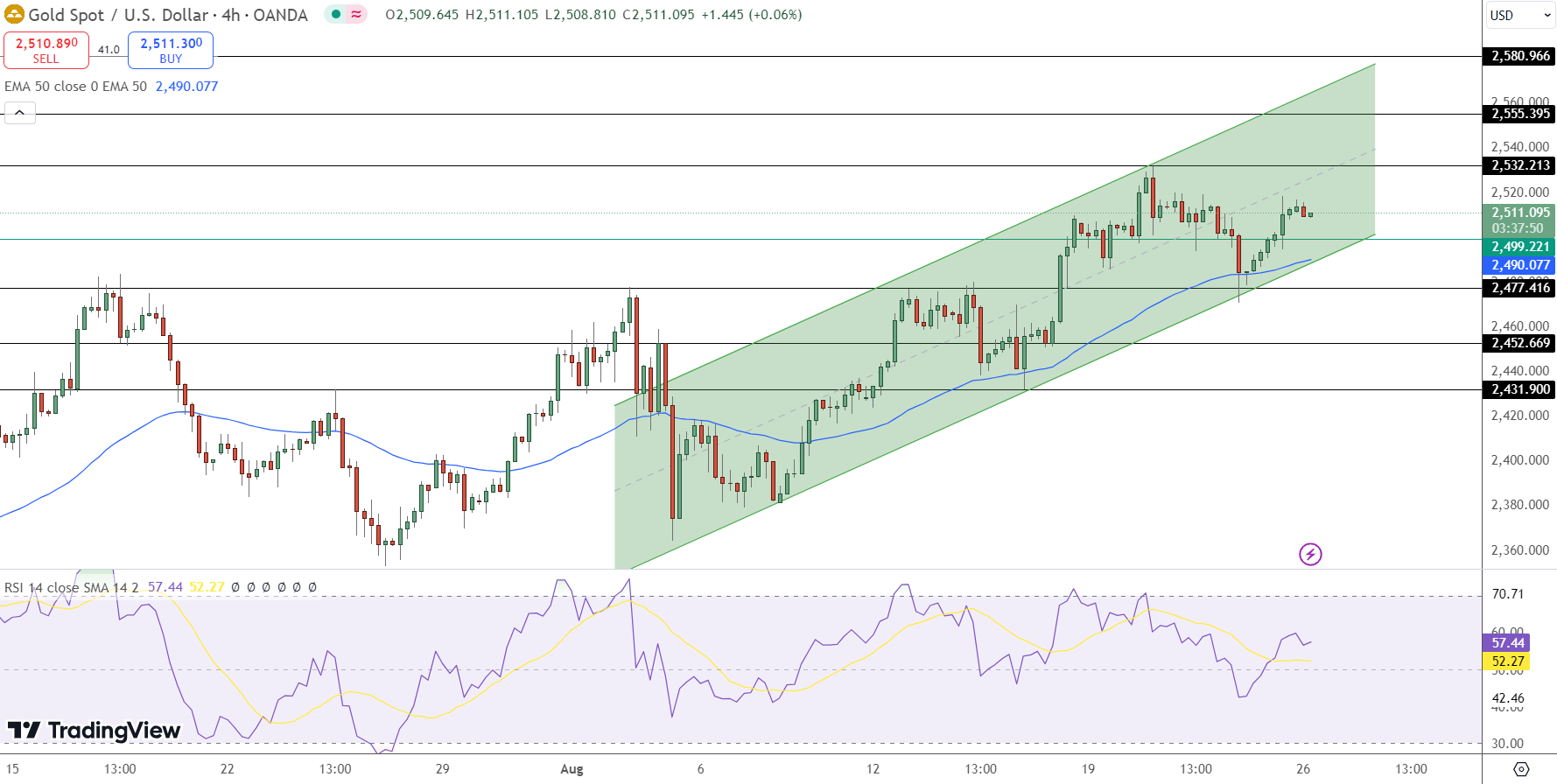1557x784 pixels.
Task: Click the Aug label on time axis
Action: click(x=572, y=769)
